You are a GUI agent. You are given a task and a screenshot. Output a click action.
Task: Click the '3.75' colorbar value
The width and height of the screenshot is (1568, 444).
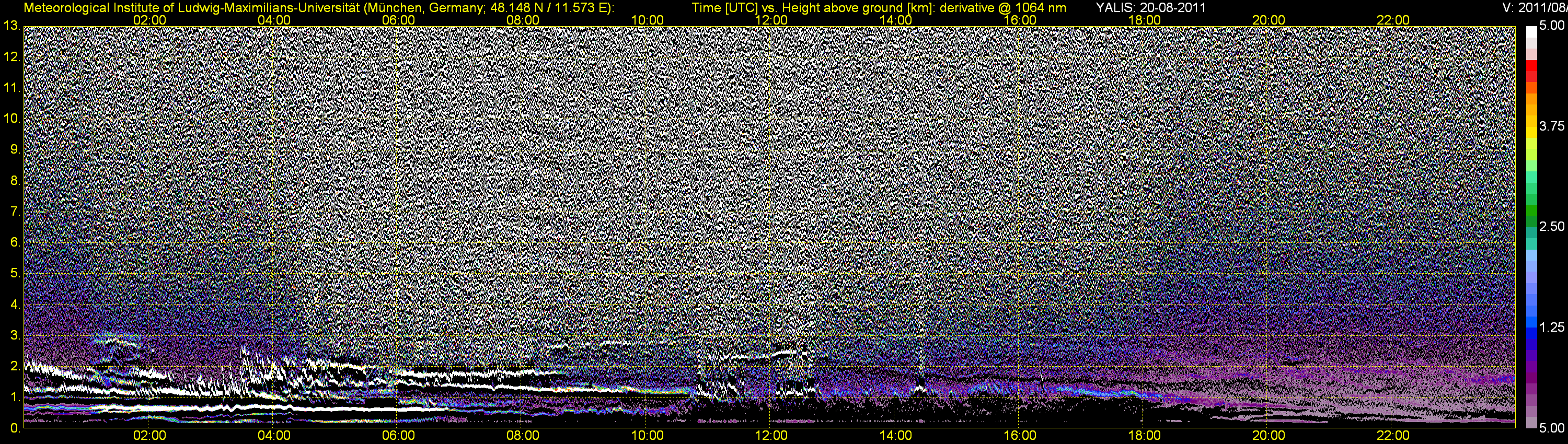pyautogui.click(x=1552, y=126)
